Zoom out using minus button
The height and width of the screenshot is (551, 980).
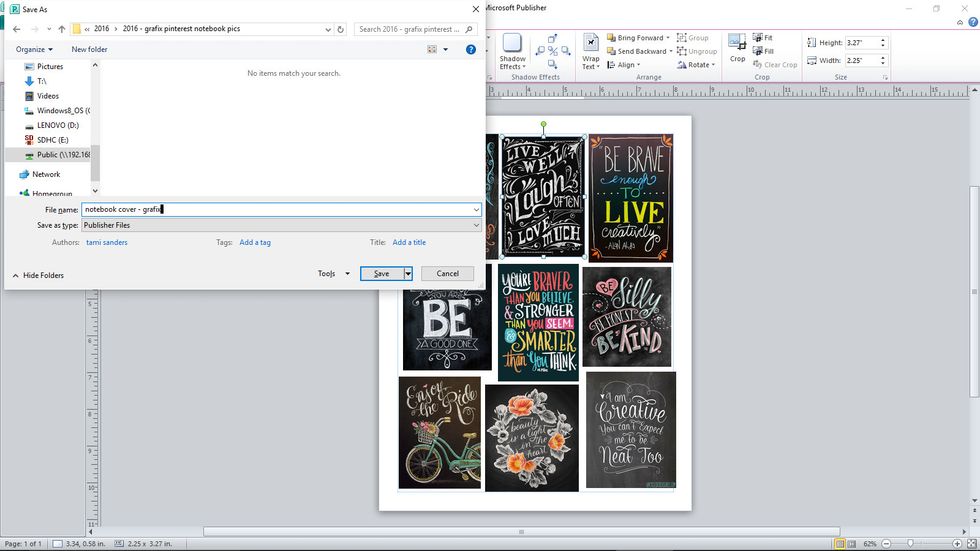886,544
